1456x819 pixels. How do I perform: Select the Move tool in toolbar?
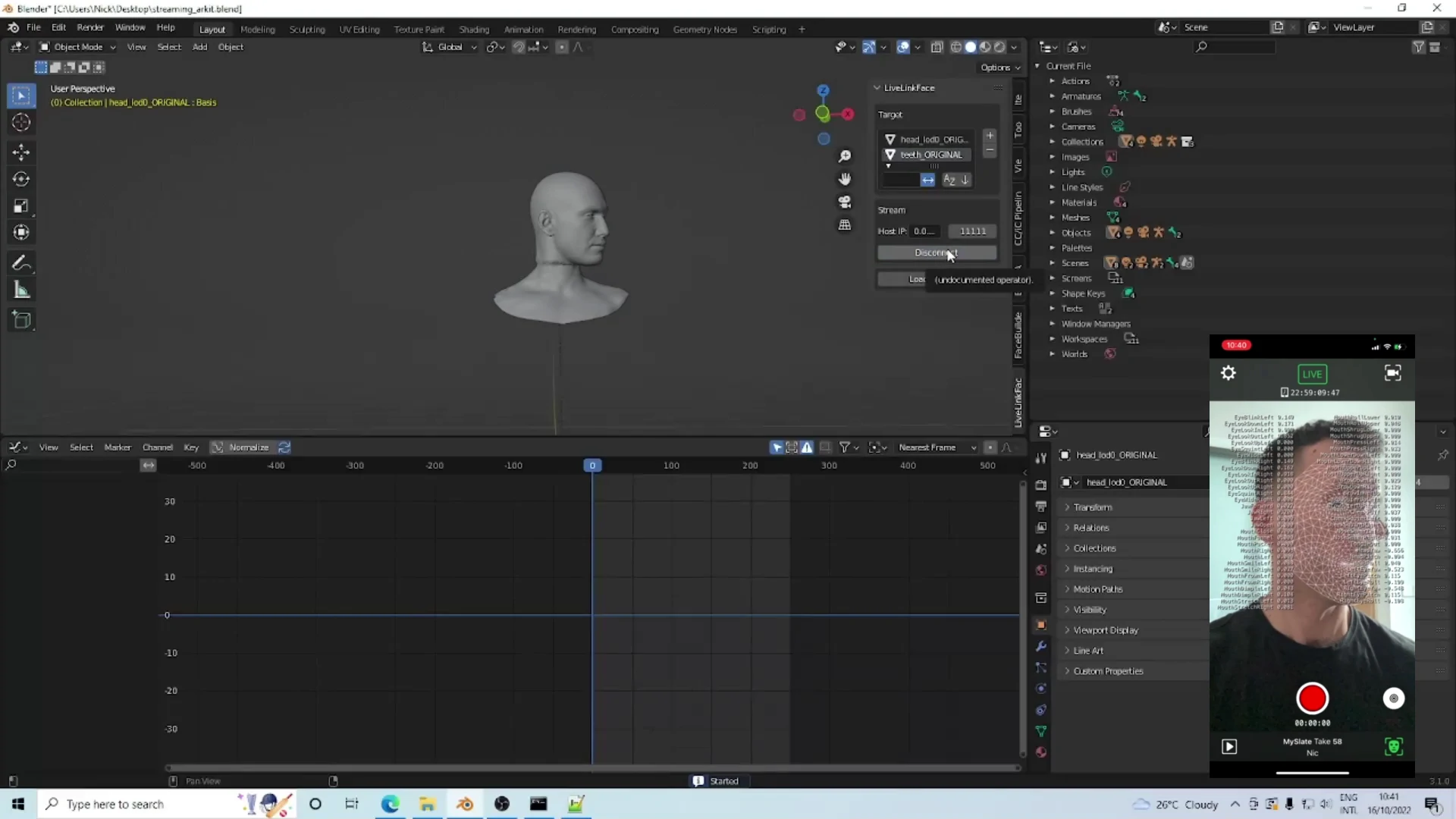pyautogui.click(x=21, y=152)
